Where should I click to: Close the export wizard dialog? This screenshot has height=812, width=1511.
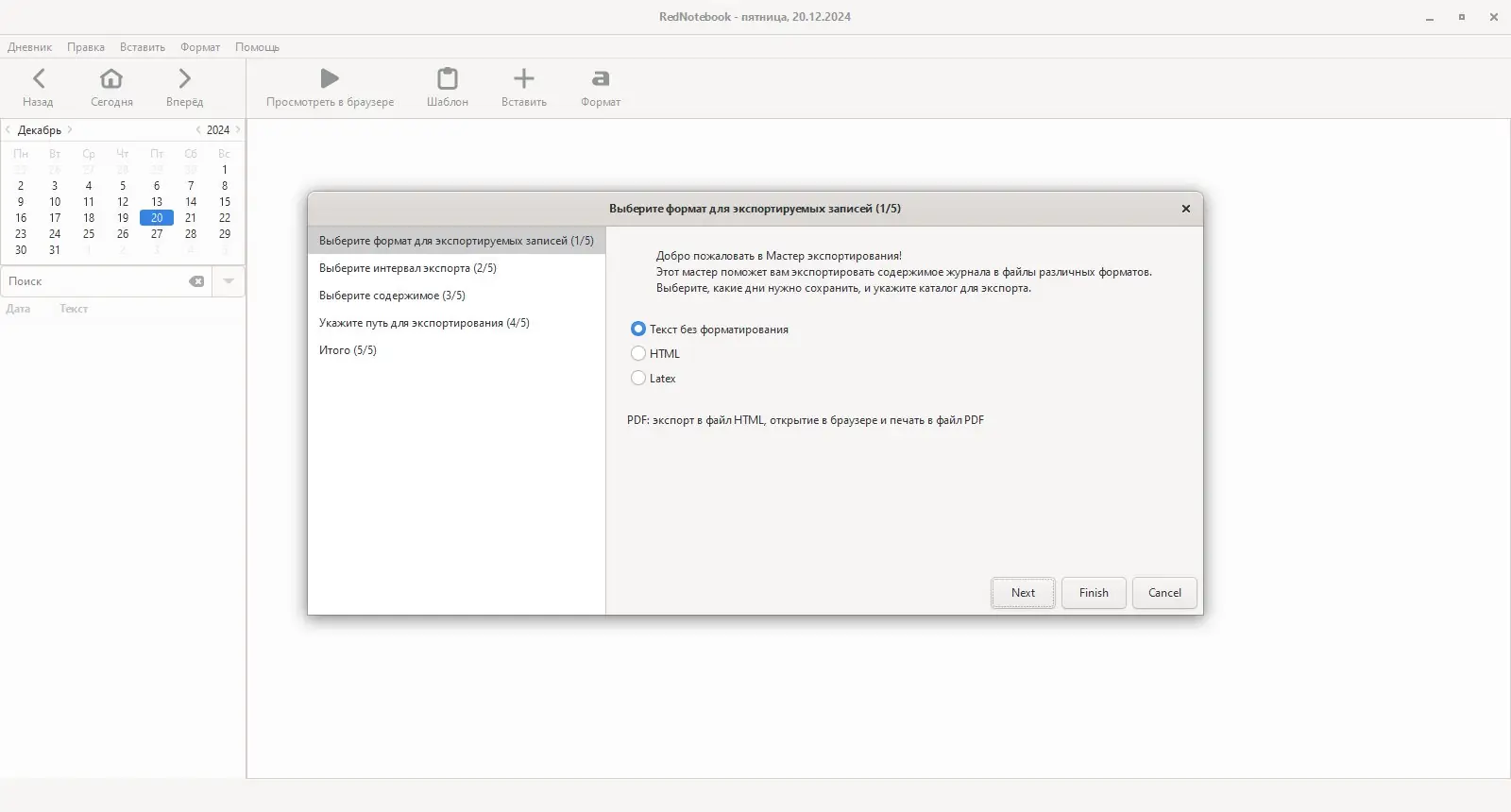point(1186,209)
